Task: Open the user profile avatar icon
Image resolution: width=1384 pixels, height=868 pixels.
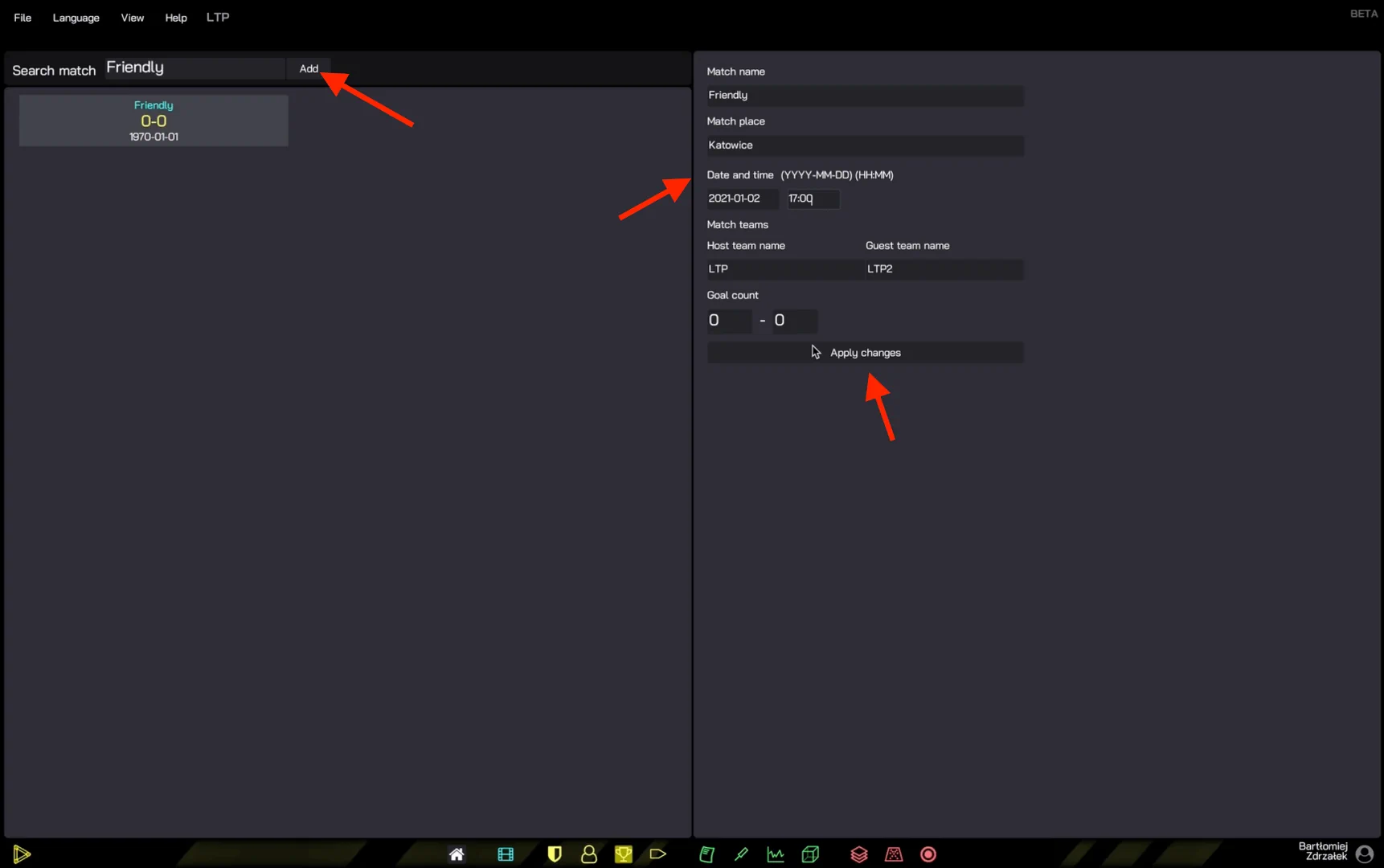Action: [x=1364, y=854]
